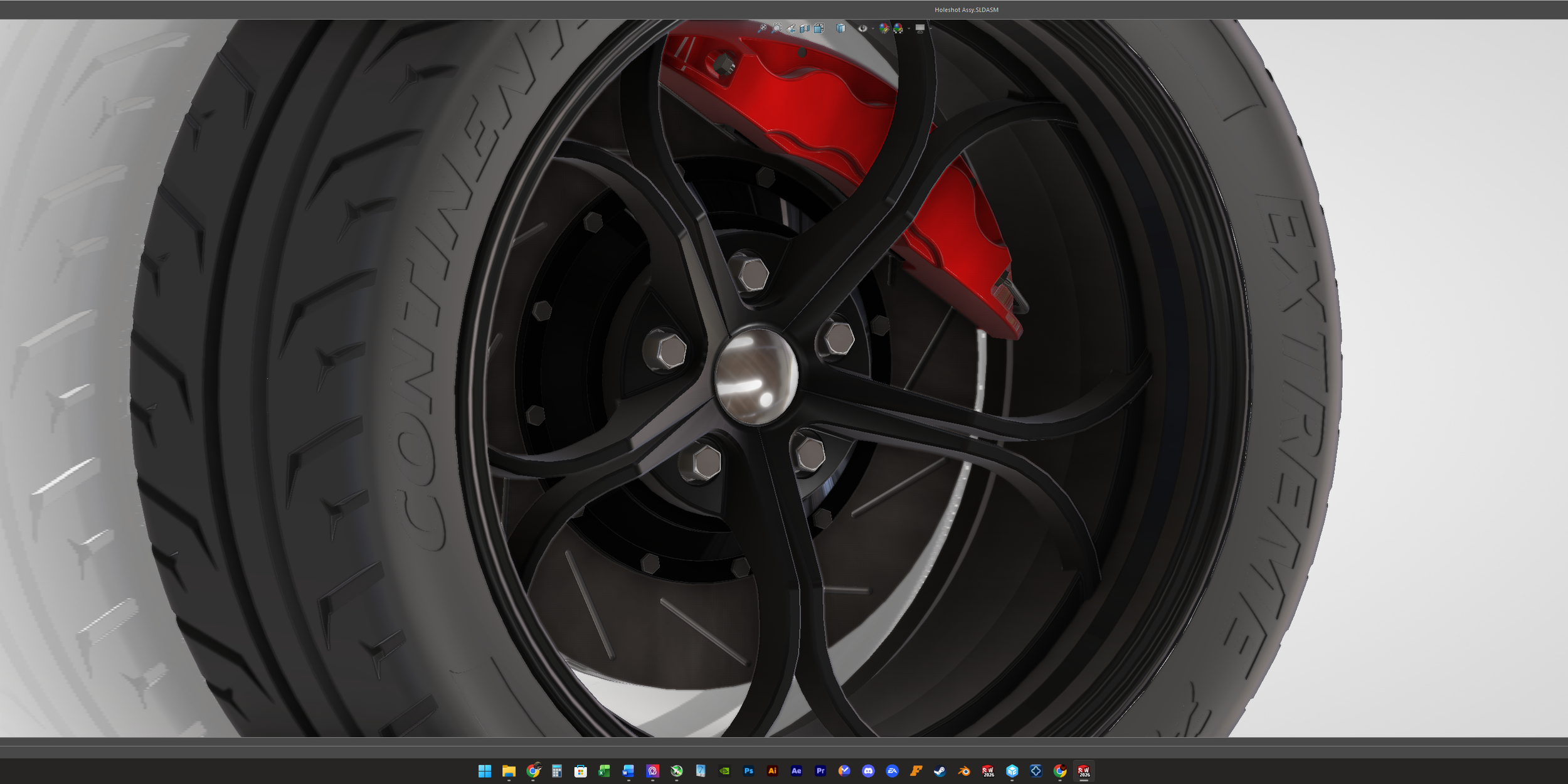Select the Zoom to Area tool
The height and width of the screenshot is (784, 1568).
777,28
